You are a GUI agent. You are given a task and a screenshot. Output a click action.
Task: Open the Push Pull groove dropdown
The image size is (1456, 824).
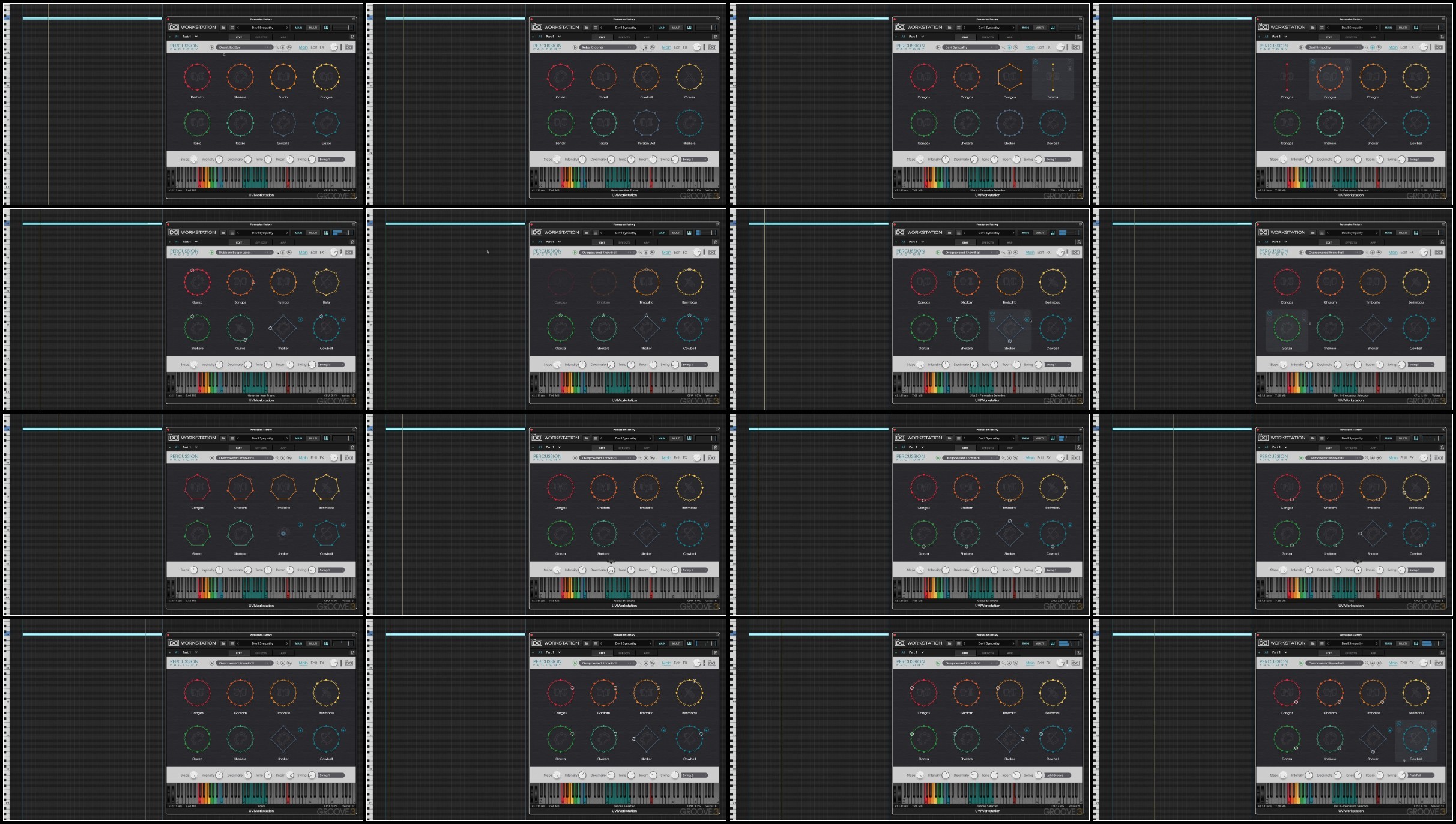click(1421, 775)
